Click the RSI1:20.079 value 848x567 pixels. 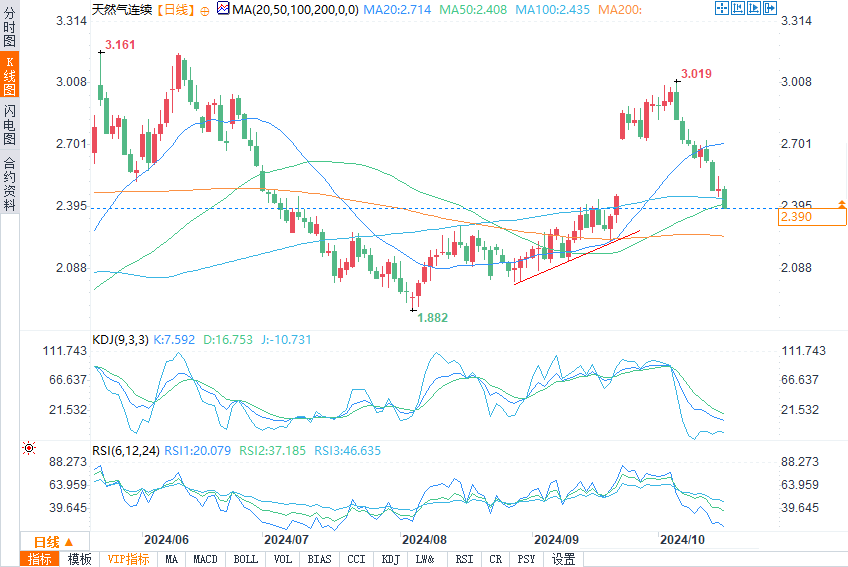[x=197, y=451]
